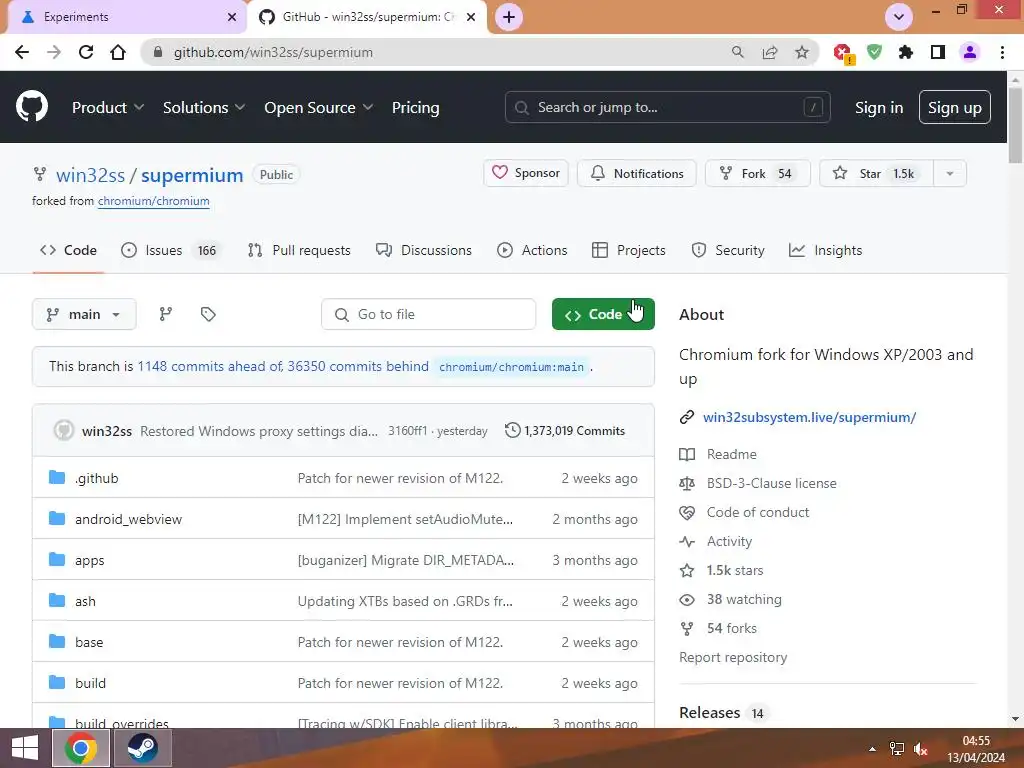This screenshot has width=1024, height=768.
Task: Open the base folder
Action: 89,642
